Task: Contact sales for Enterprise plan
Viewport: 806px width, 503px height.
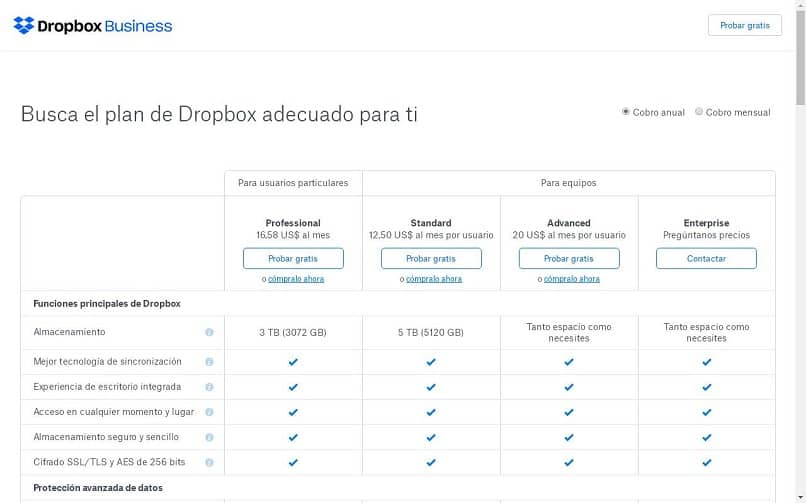Action: pos(706,259)
